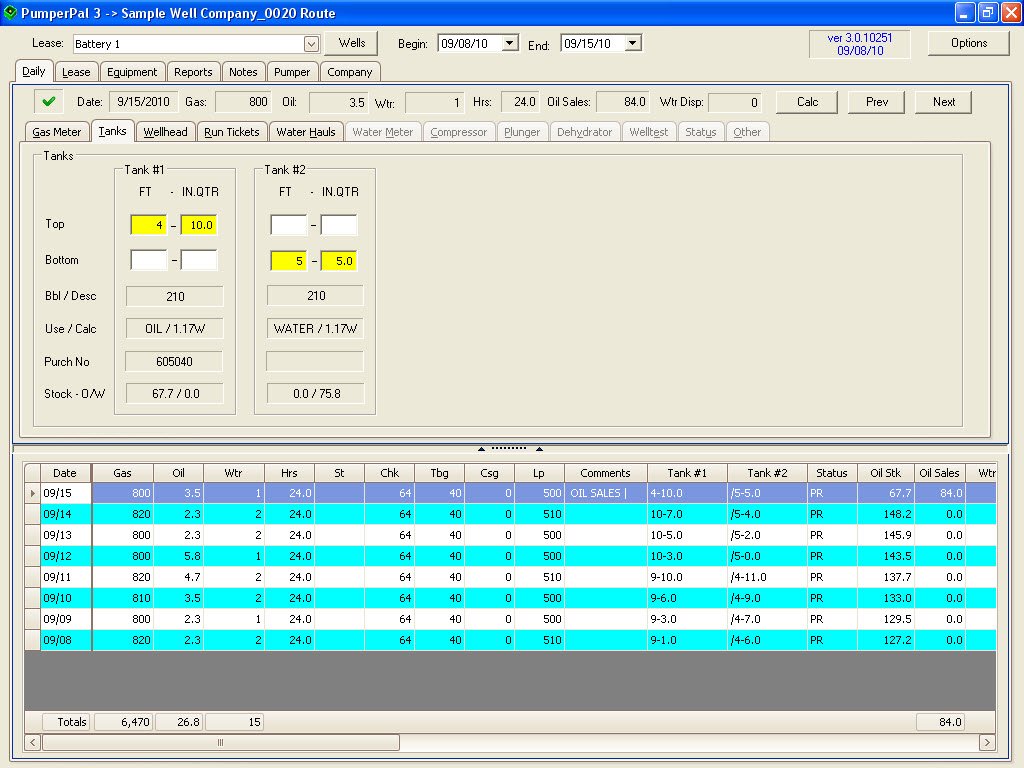Open the Begin date dropdown
This screenshot has width=1024, height=768.
[x=510, y=43]
